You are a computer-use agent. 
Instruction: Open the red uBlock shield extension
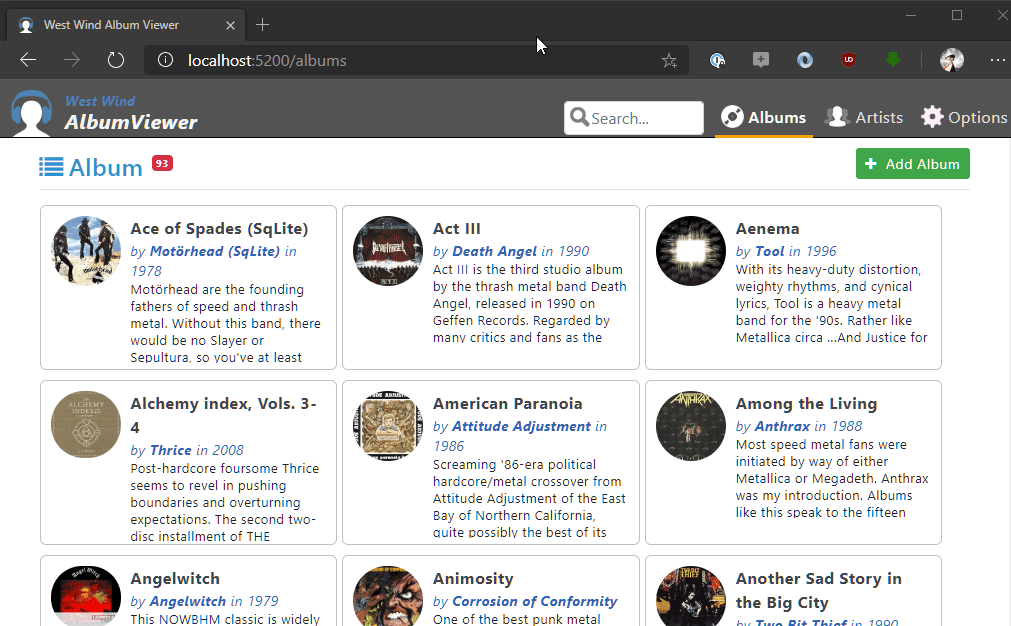tap(849, 60)
